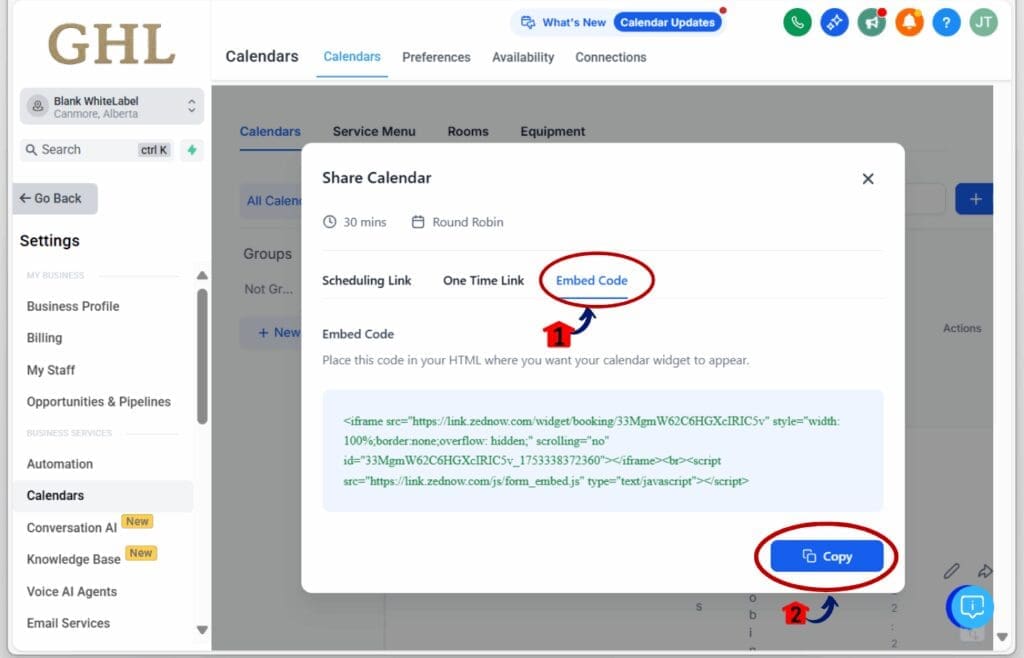The image size is (1024, 658).
Task: Select the One Time Link tab
Action: click(x=483, y=281)
